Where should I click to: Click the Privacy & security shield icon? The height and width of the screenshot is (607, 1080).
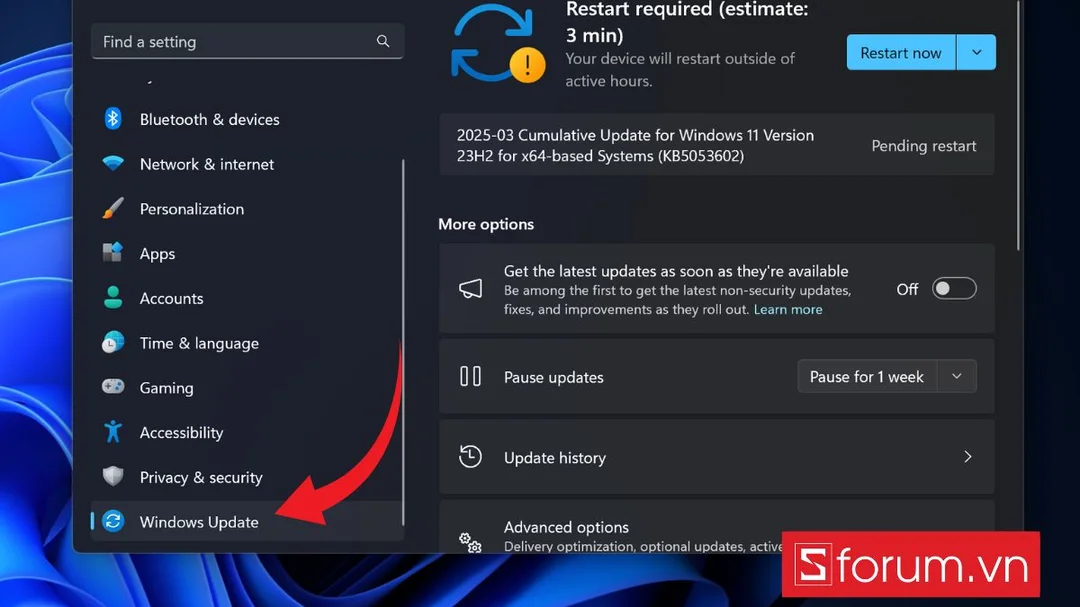click(x=113, y=476)
